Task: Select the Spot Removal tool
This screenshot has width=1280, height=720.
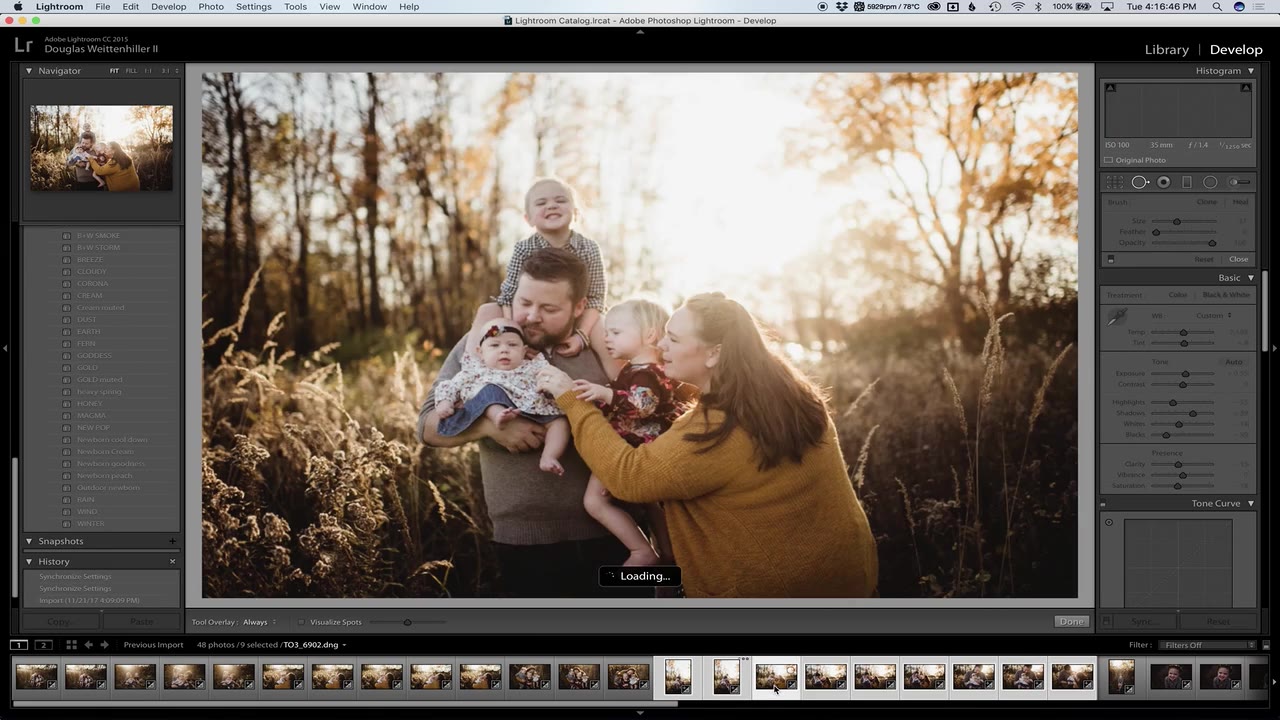Action: [x=1139, y=182]
